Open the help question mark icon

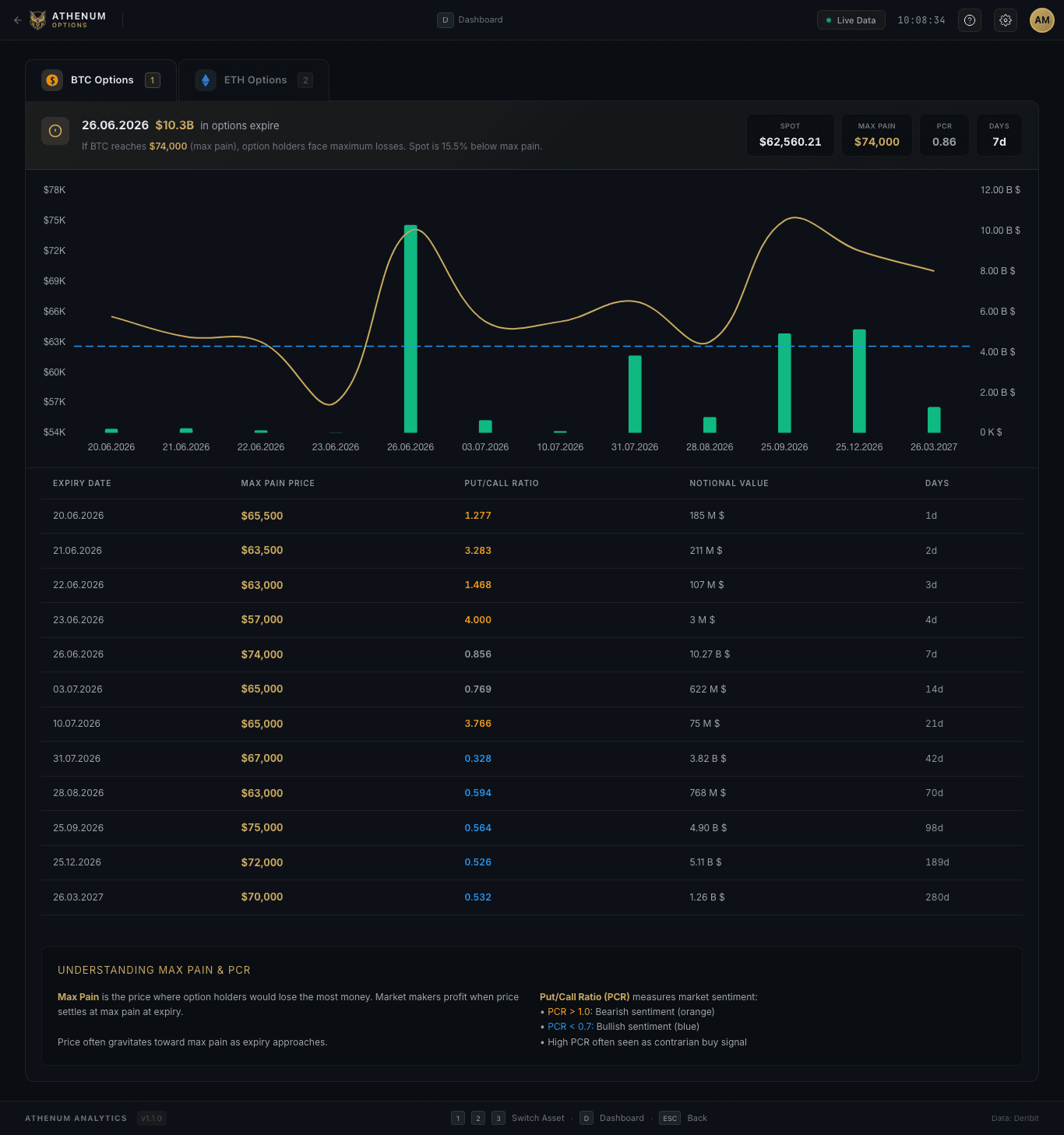(x=970, y=20)
